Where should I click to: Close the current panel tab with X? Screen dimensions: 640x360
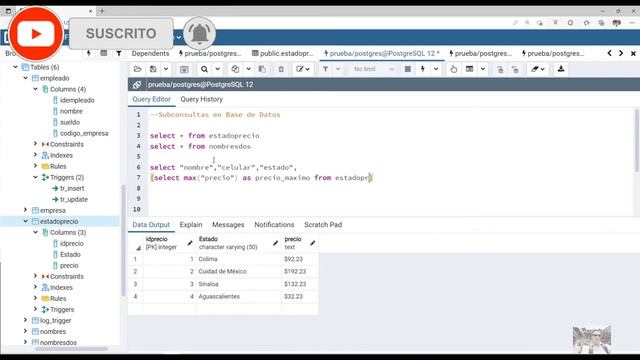pyautogui.click(x=633, y=53)
